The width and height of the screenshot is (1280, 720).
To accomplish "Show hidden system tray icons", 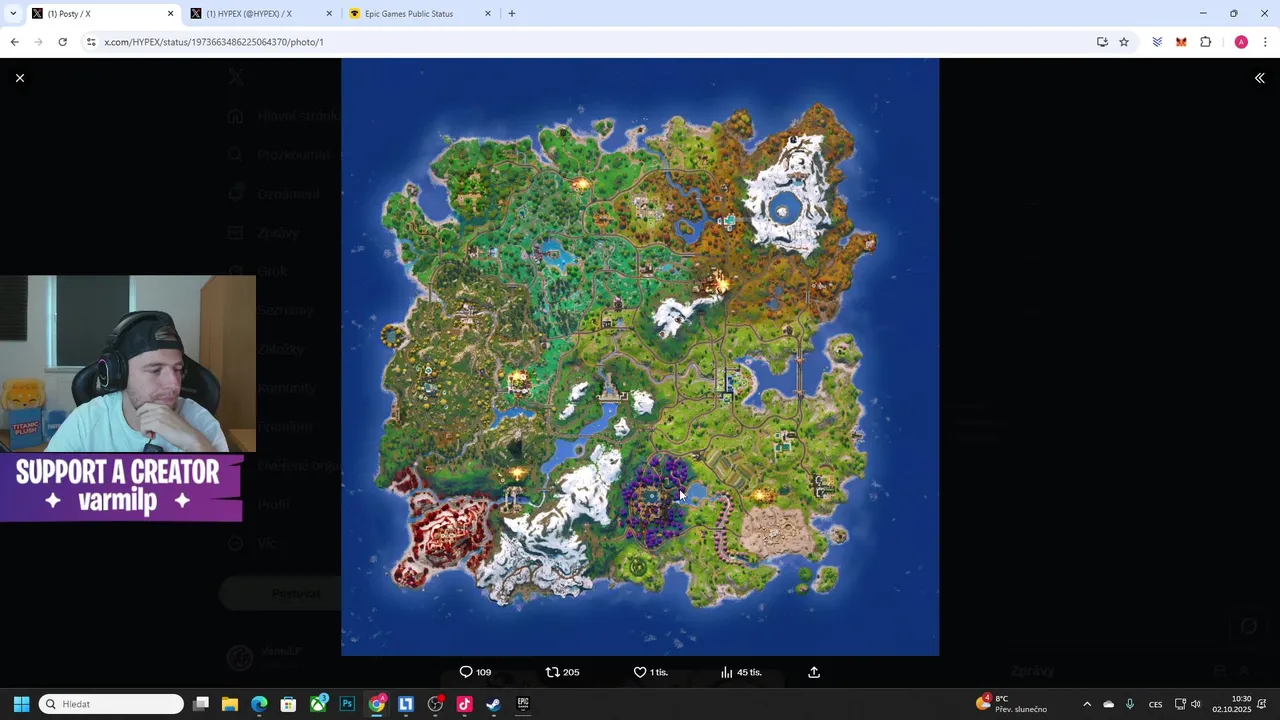I will (1087, 704).
